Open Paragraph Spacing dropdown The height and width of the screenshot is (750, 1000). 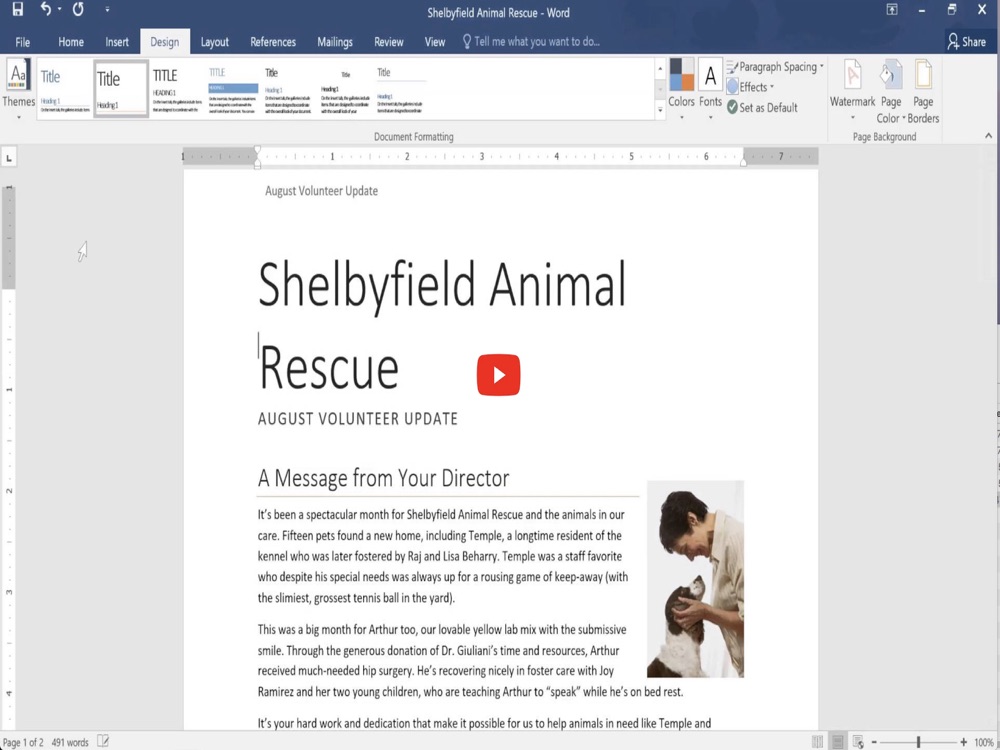click(x=775, y=67)
